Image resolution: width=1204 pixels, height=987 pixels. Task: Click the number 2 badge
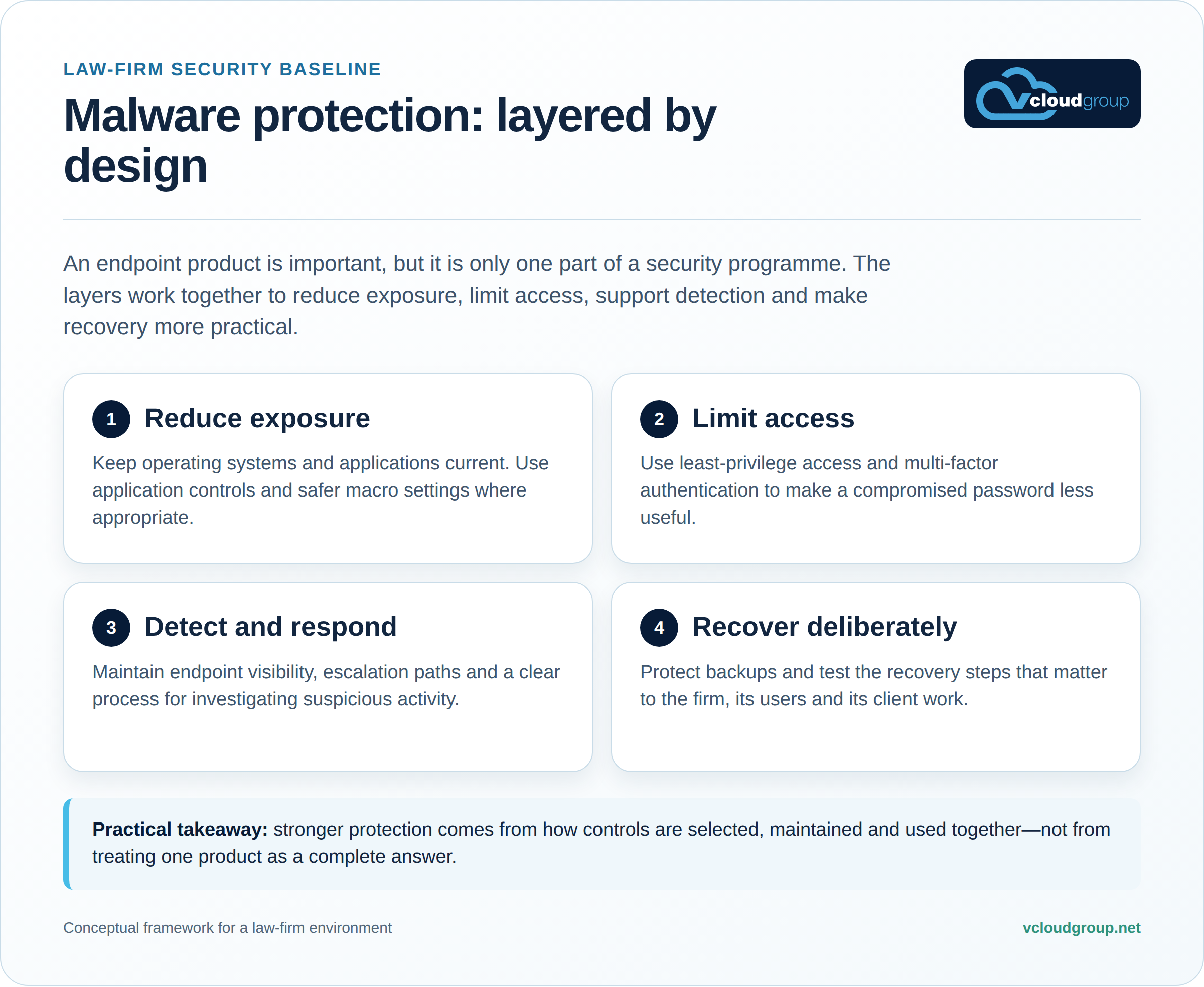pos(659,419)
